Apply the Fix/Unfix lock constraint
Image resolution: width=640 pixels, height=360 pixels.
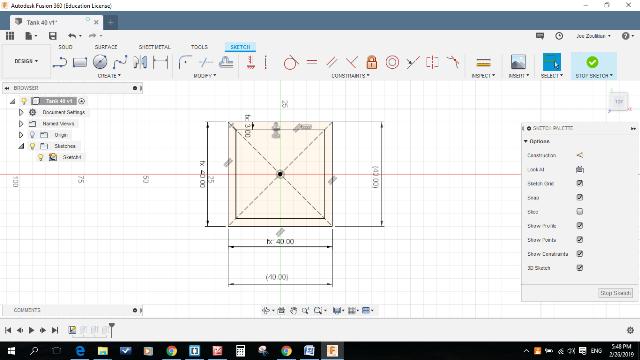tap(371, 62)
